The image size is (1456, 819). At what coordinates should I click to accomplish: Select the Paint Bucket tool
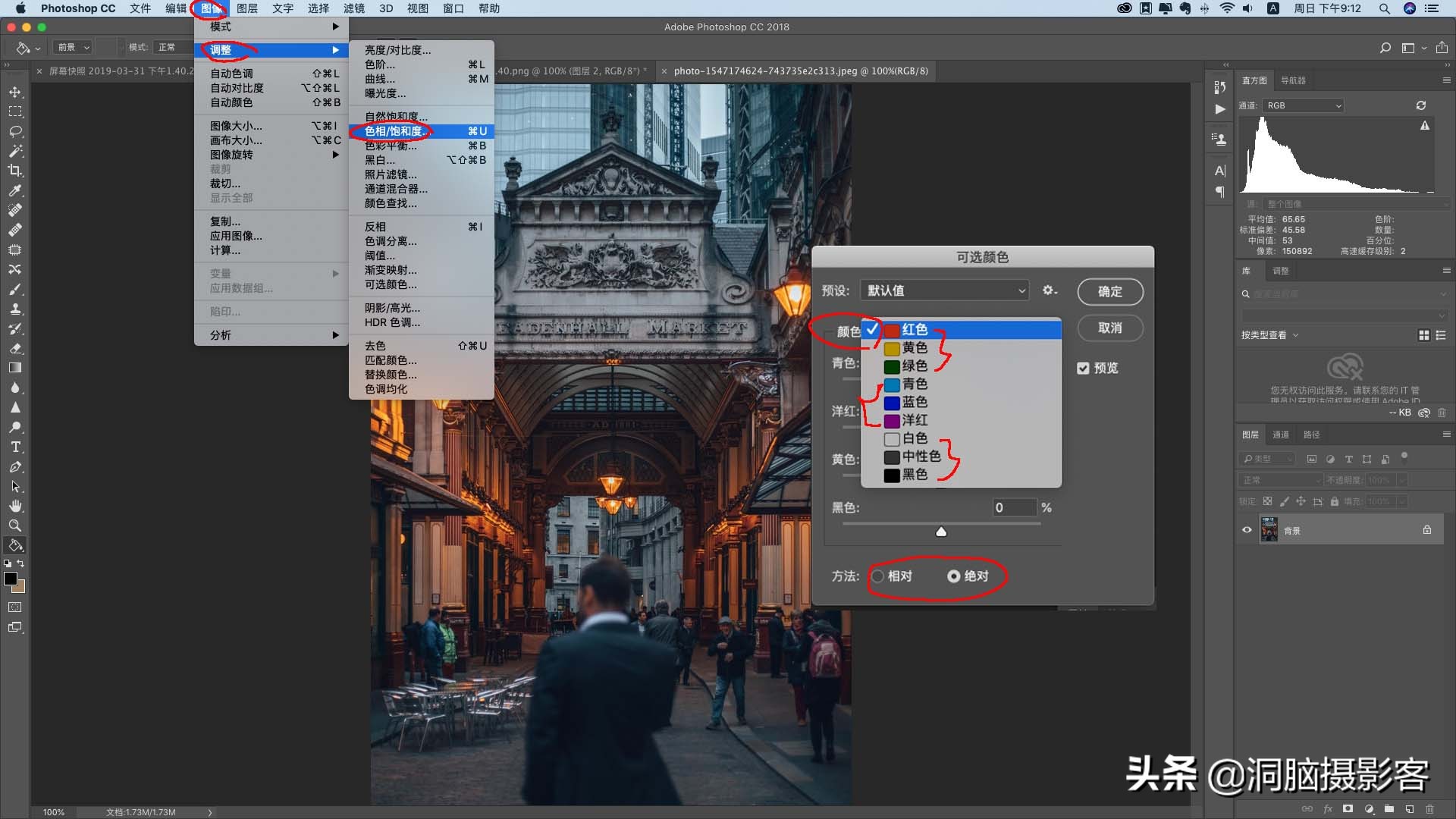(x=15, y=545)
